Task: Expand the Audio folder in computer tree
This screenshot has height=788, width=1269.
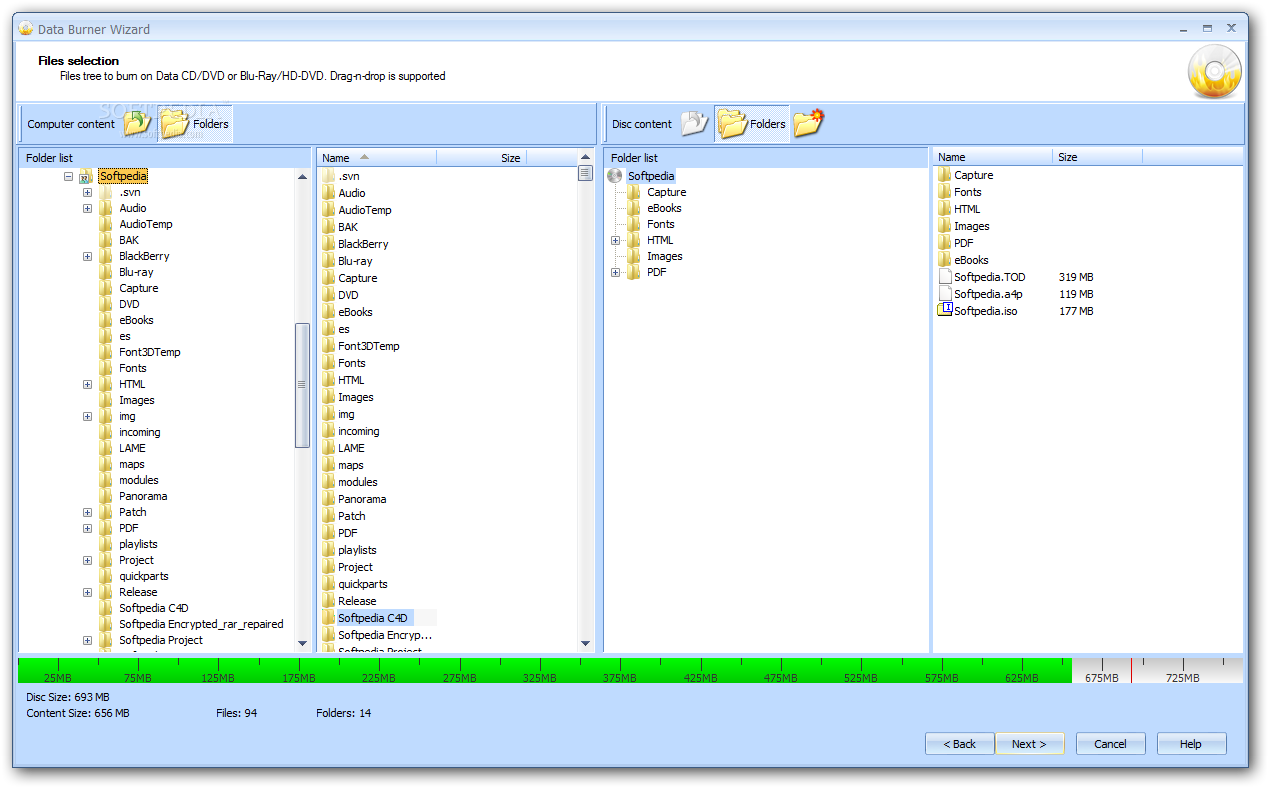Action: tap(87, 208)
